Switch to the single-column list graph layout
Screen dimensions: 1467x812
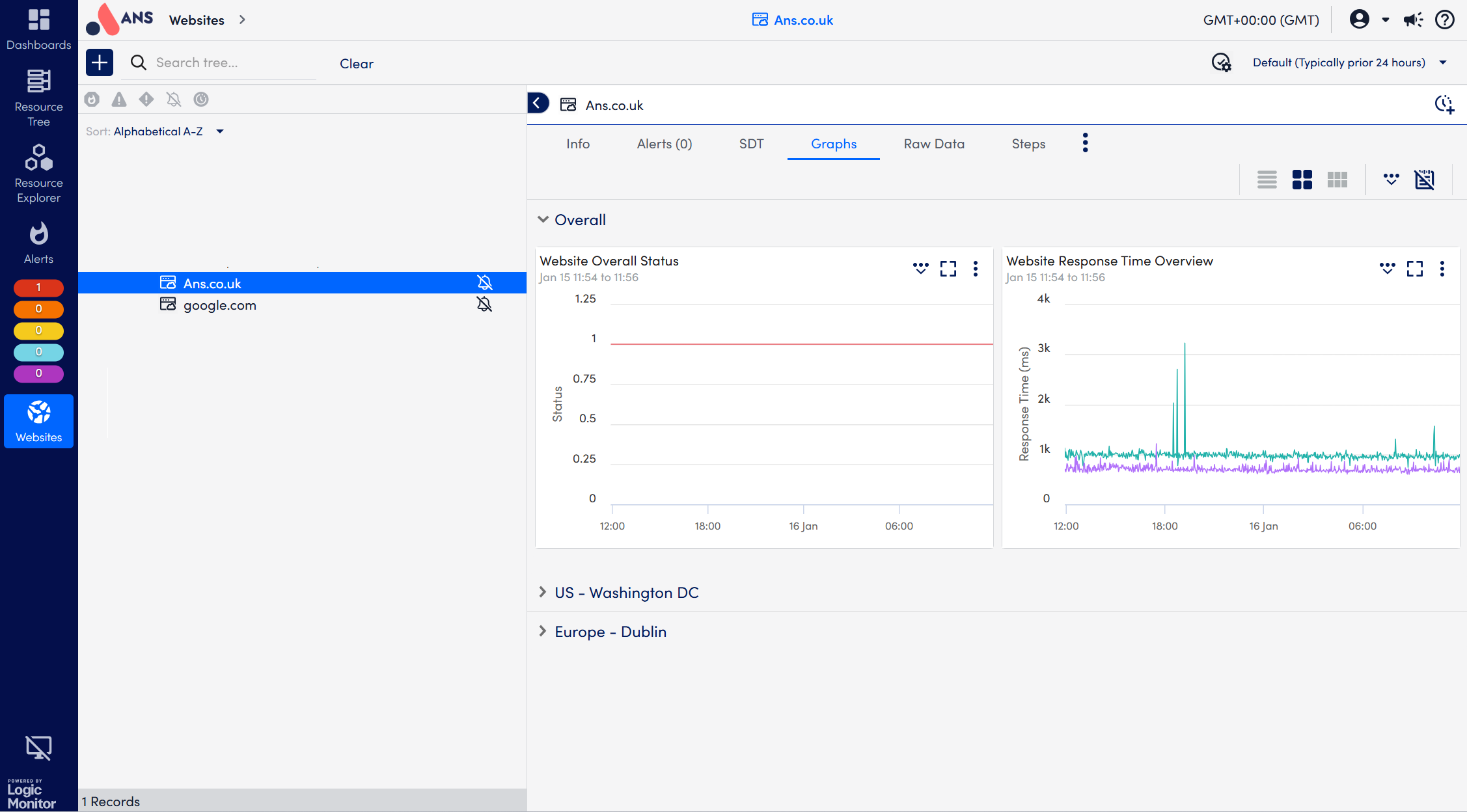pyautogui.click(x=1267, y=180)
